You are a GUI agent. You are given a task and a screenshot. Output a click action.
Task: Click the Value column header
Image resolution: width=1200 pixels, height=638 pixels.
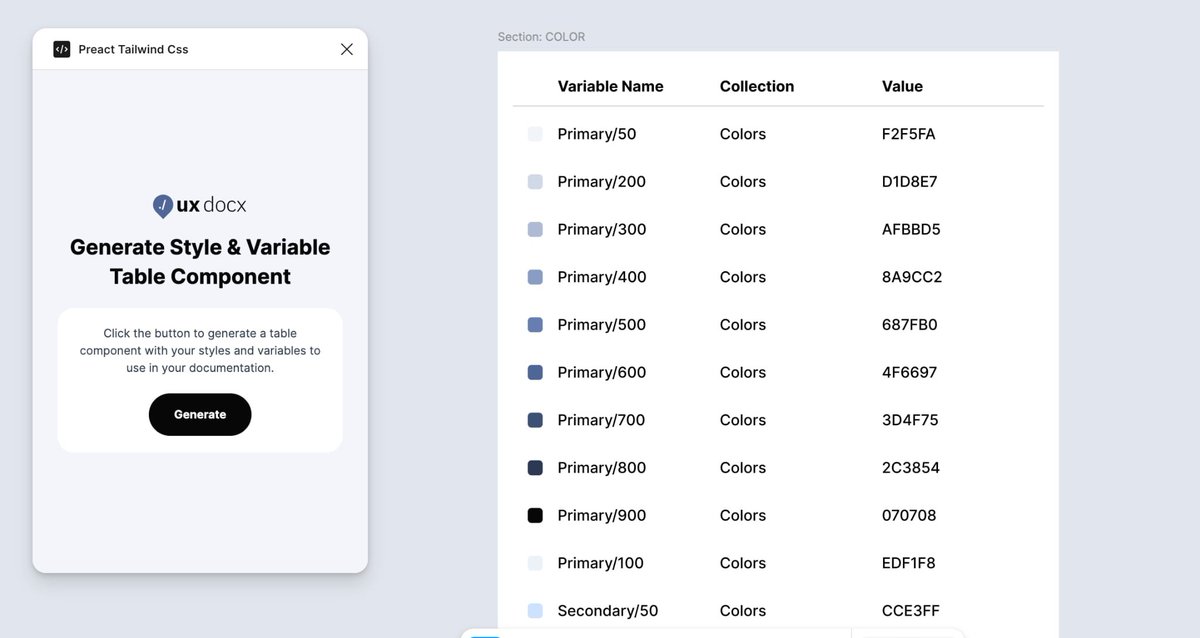[x=902, y=86]
